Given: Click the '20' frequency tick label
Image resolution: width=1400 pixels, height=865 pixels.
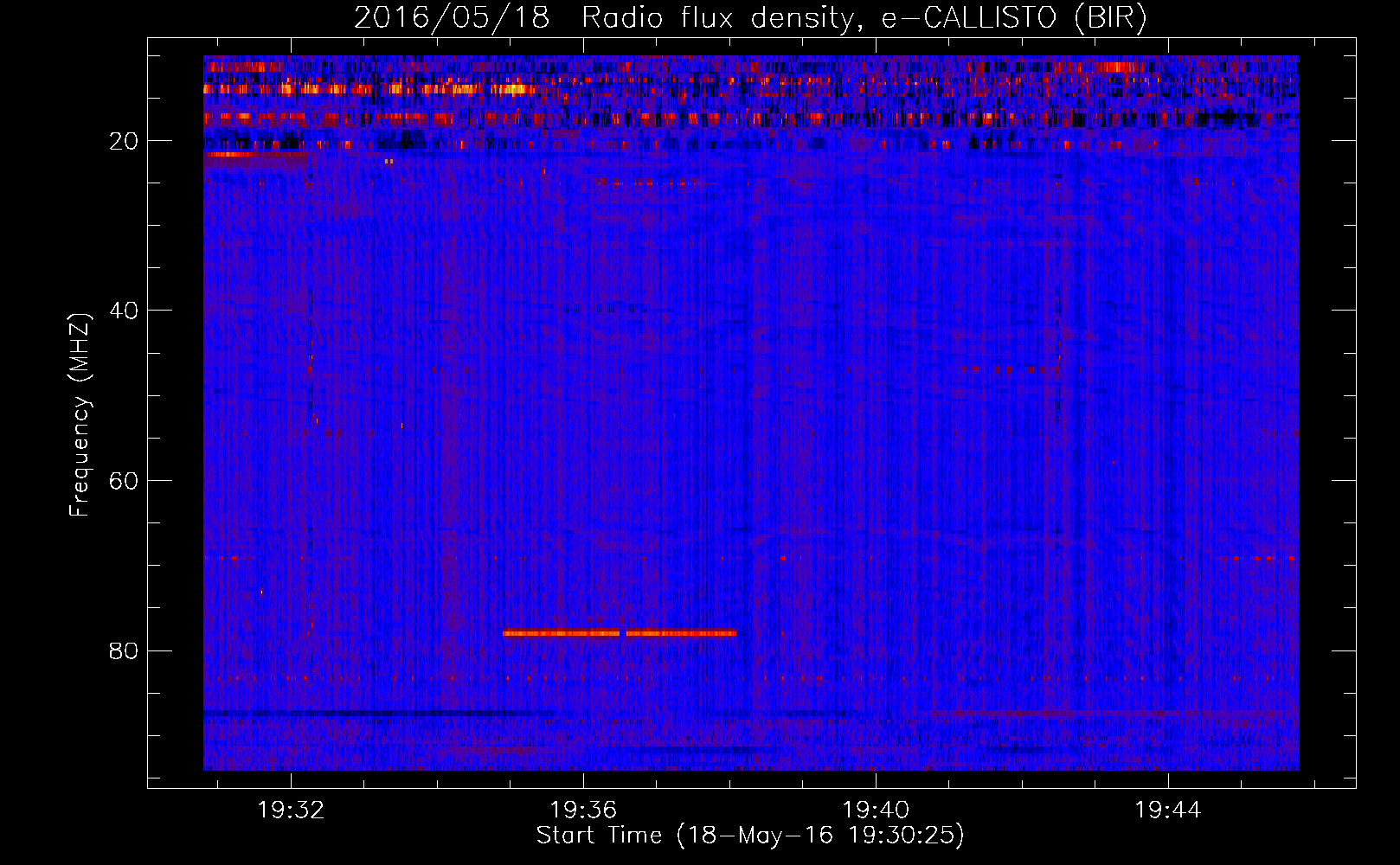Looking at the screenshot, I should (124, 141).
